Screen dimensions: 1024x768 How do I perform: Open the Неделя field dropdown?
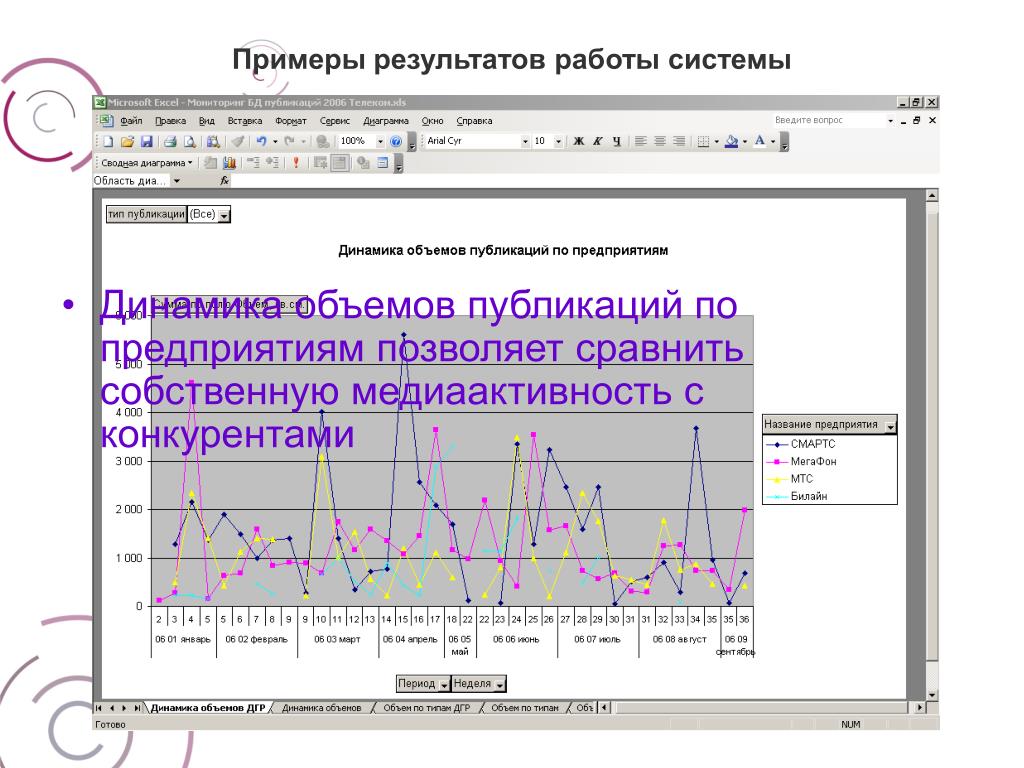click(500, 684)
